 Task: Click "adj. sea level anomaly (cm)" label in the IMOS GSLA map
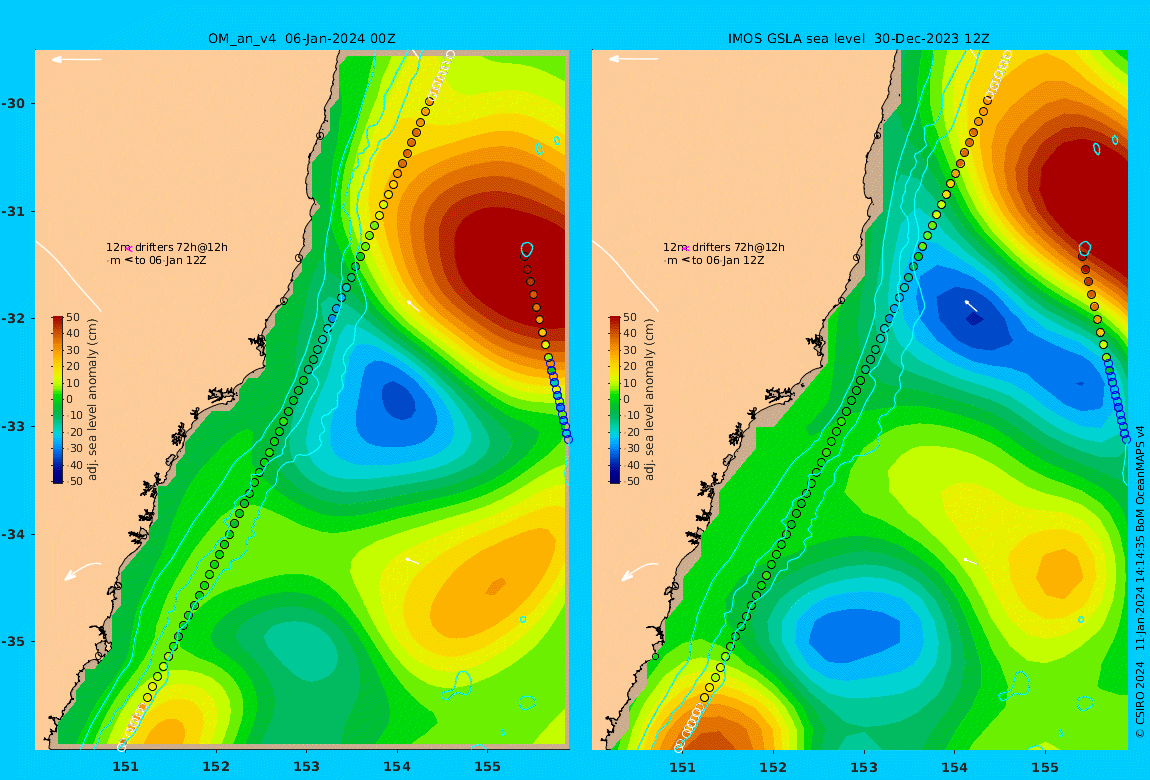(650, 400)
